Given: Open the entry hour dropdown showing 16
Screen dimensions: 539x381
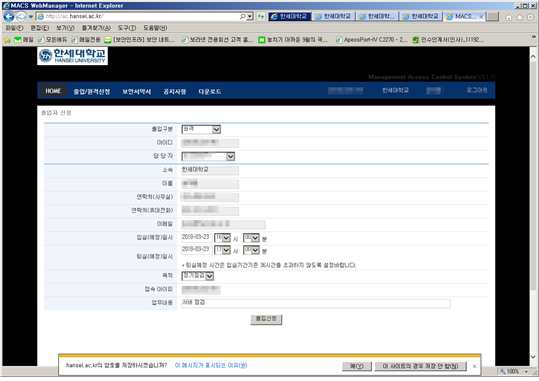Looking at the screenshot, I should [222, 238].
